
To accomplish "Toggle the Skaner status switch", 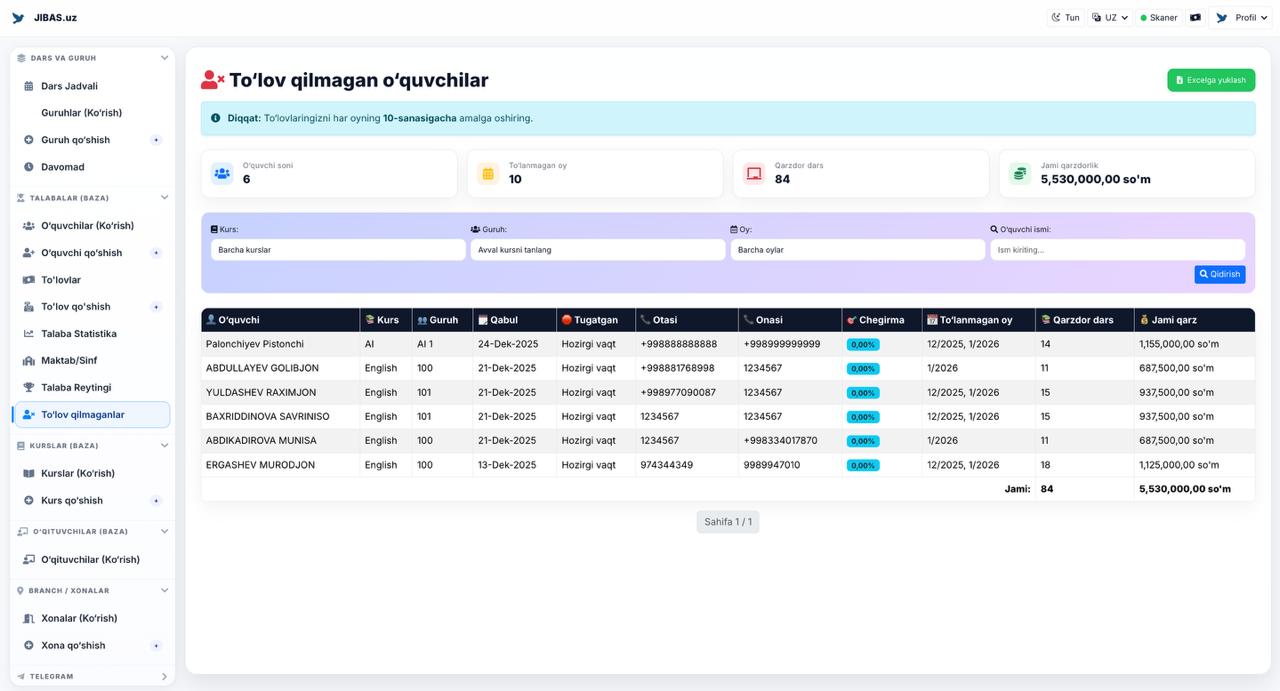I will click(x=1159, y=18).
